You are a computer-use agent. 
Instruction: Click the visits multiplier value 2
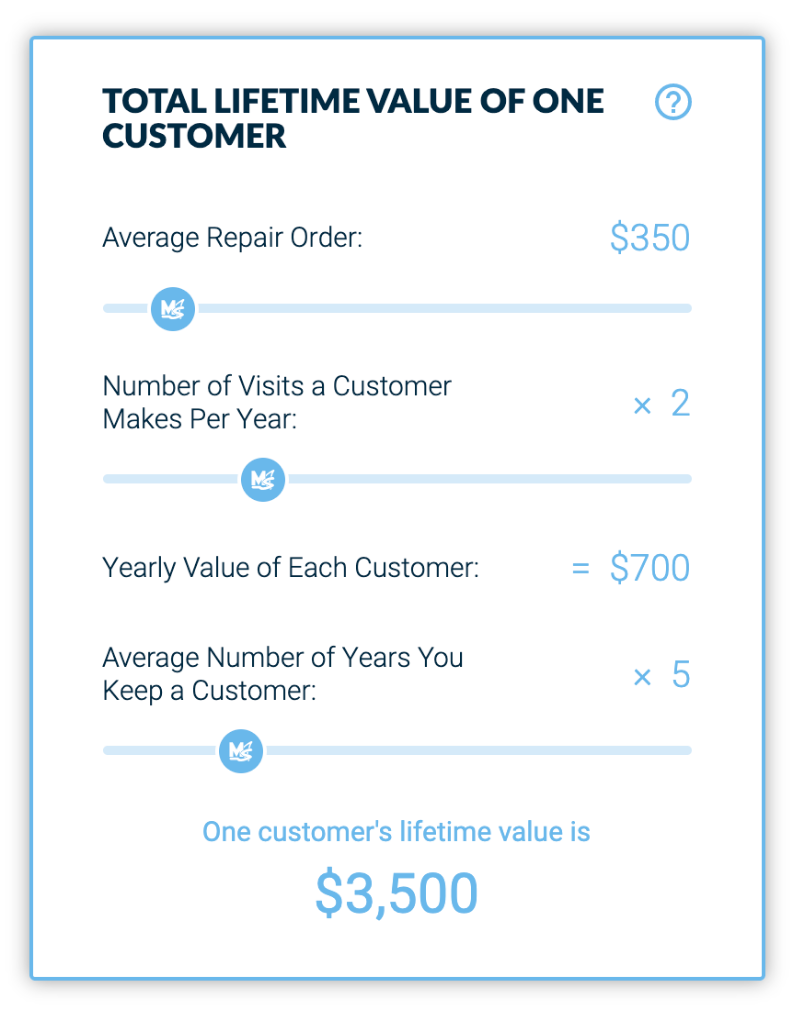[680, 403]
